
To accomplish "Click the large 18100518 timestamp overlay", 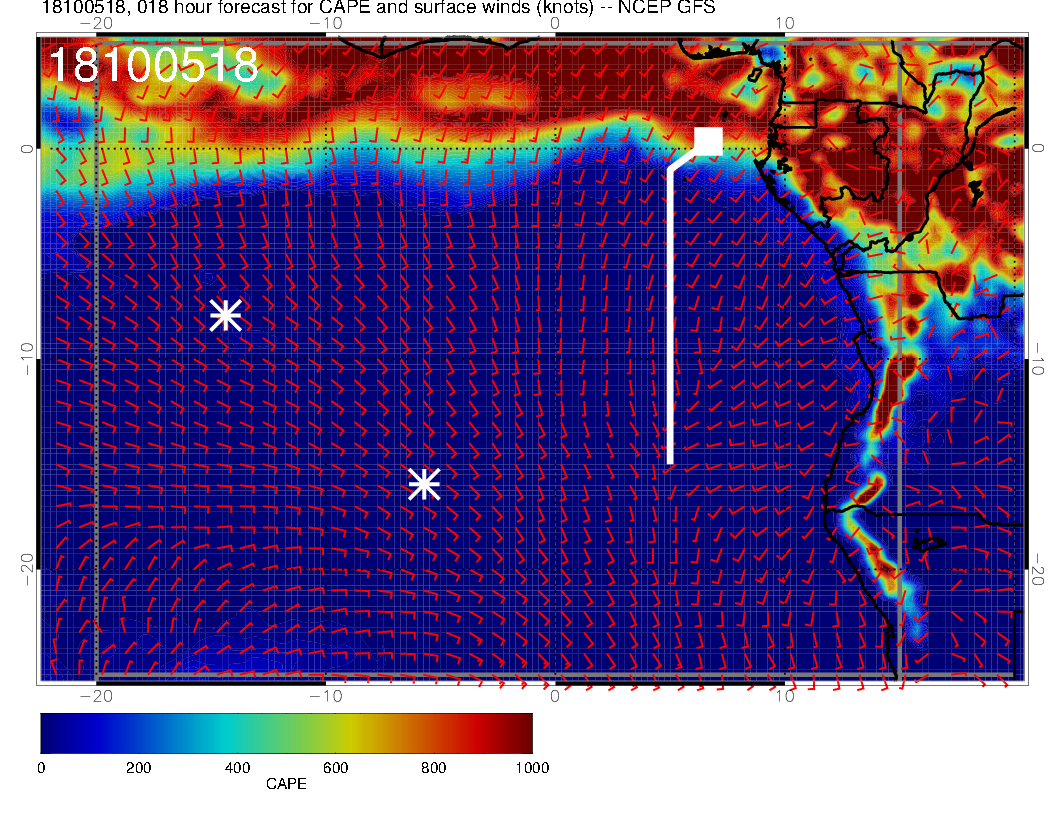I will [x=154, y=66].
